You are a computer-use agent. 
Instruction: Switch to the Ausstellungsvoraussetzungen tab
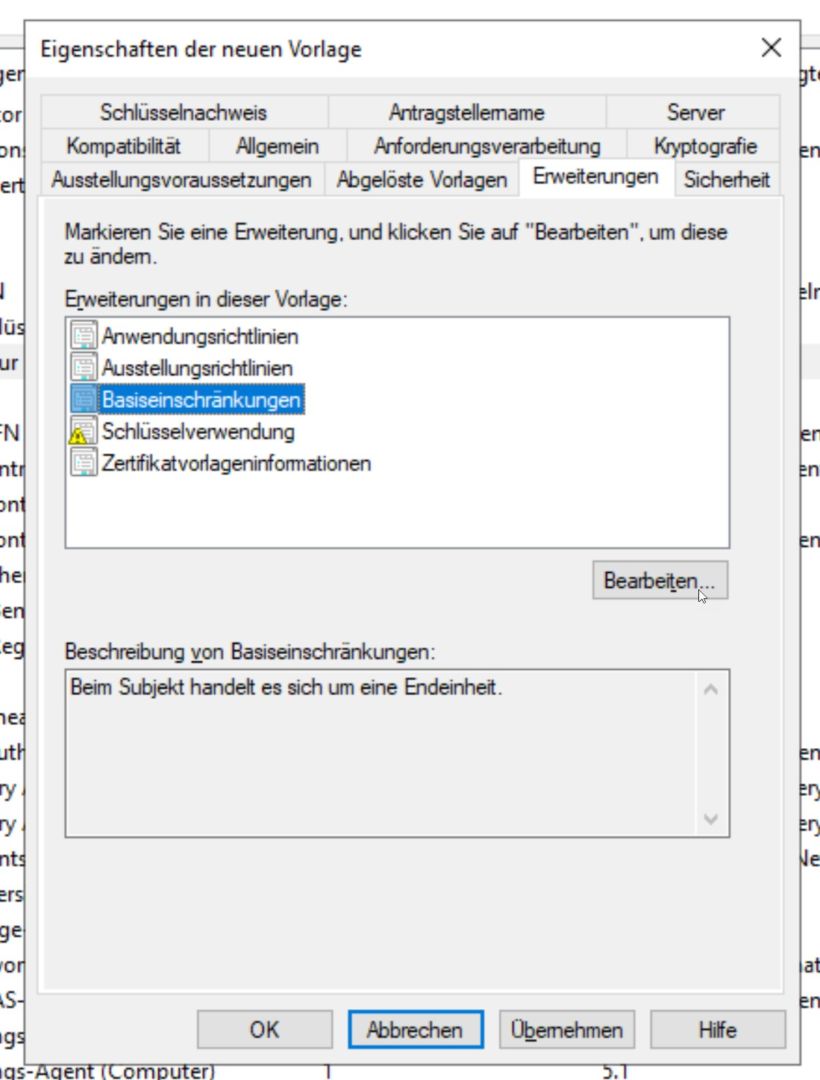pos(182,180)
